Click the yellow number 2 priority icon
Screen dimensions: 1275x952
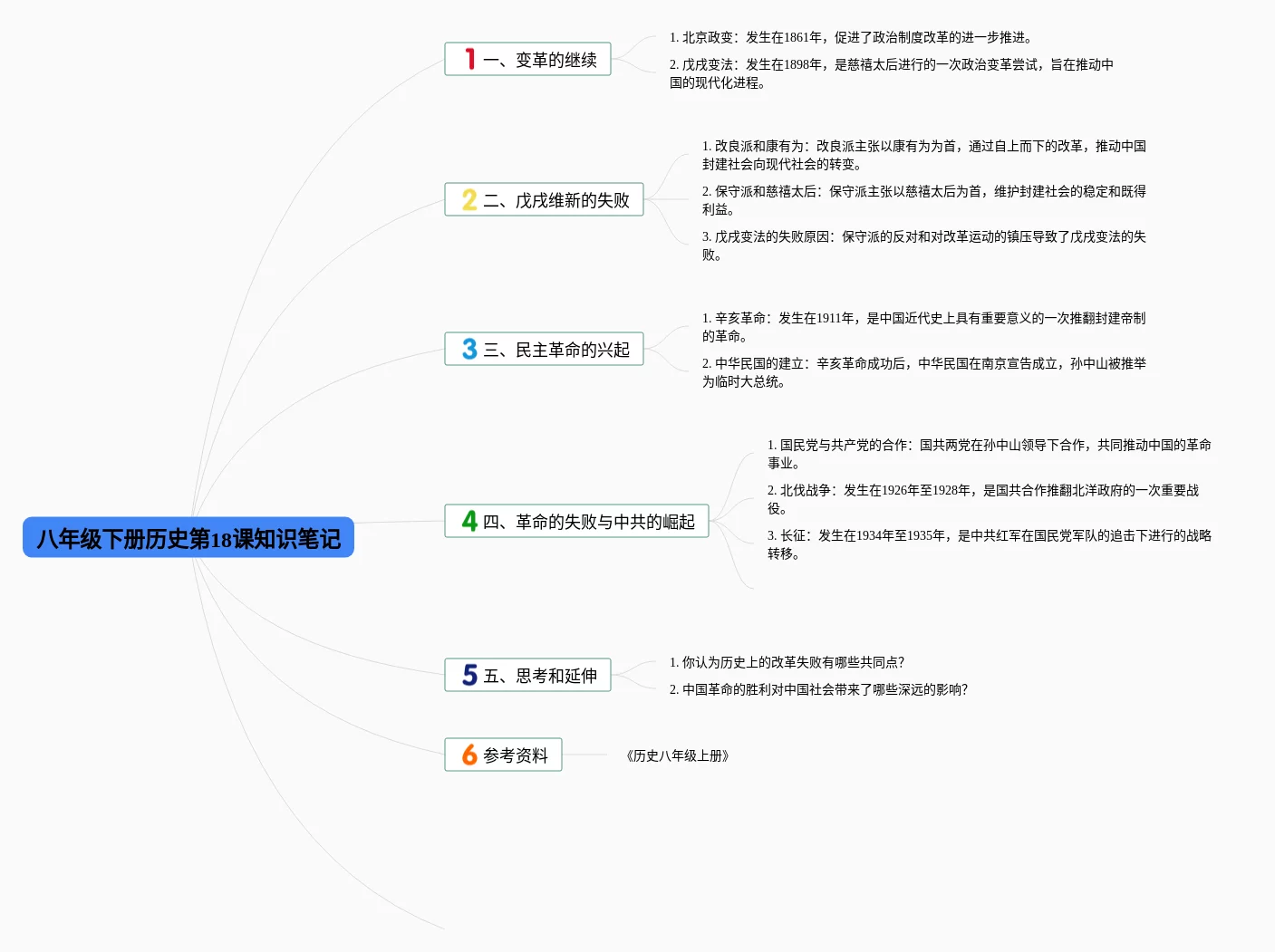pos(469,199)
